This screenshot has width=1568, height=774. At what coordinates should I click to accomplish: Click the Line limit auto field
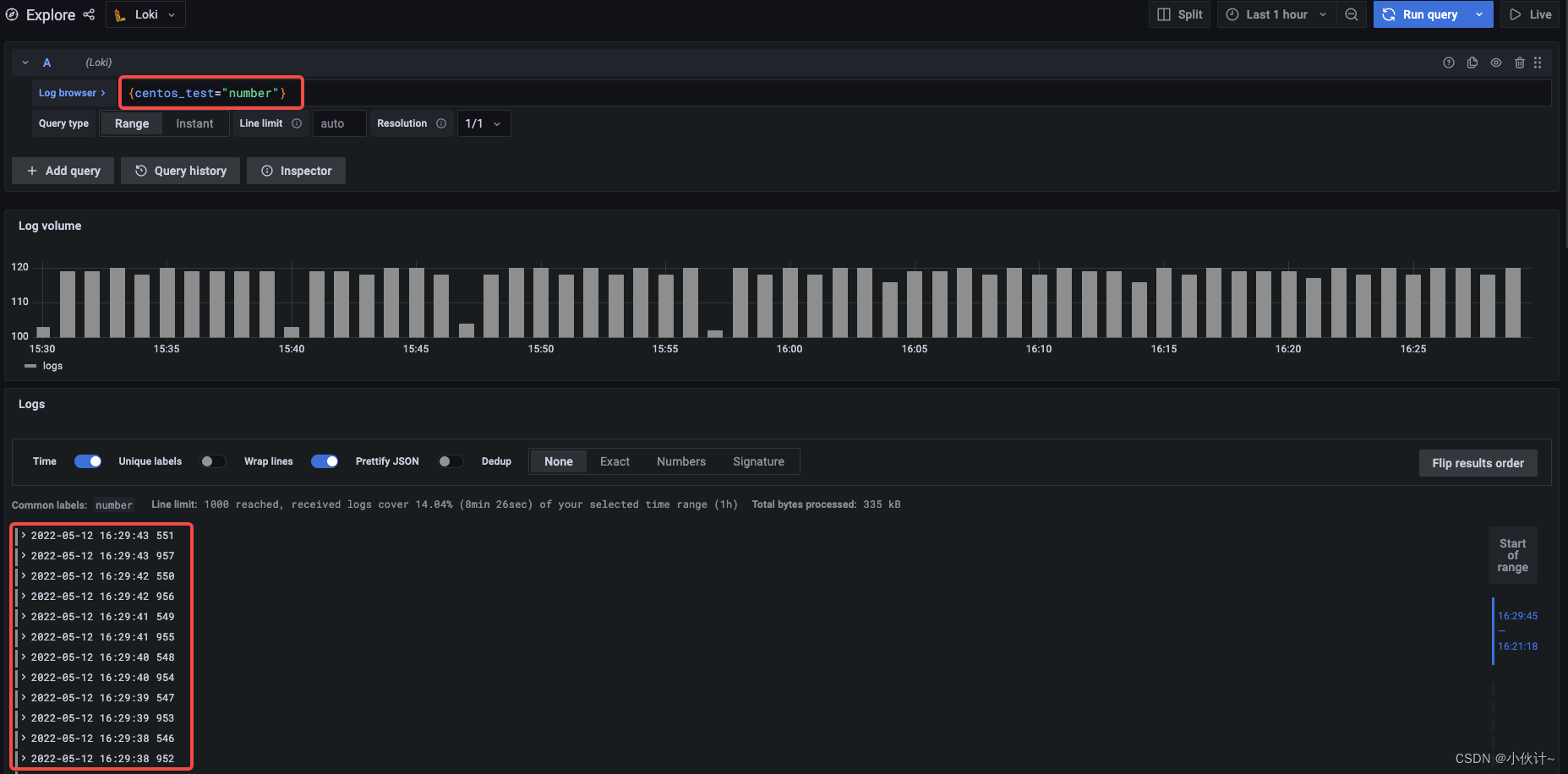339,123
